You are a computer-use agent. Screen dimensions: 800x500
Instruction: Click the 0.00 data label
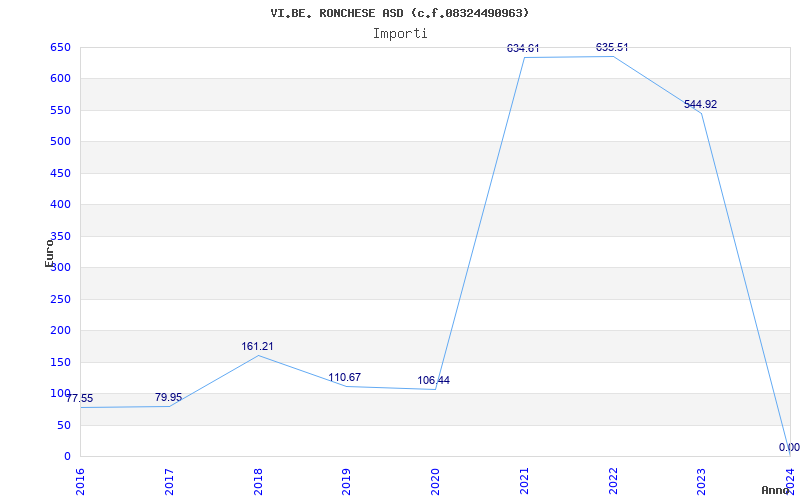(789, 447)
